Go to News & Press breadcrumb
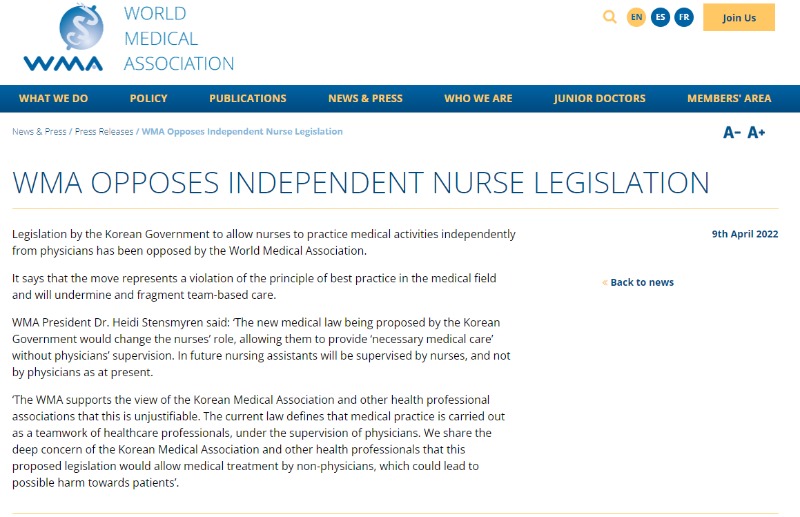This screenshot has width=800, height=517. click(39, 132)
